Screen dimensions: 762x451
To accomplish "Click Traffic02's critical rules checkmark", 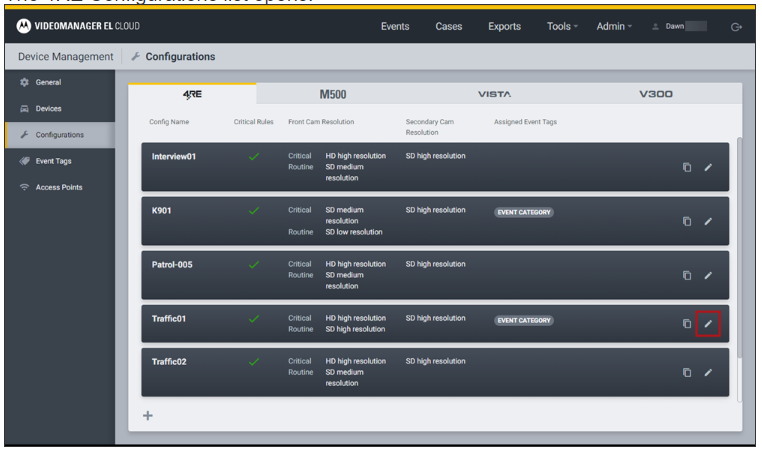I will (x=254, y=362).
